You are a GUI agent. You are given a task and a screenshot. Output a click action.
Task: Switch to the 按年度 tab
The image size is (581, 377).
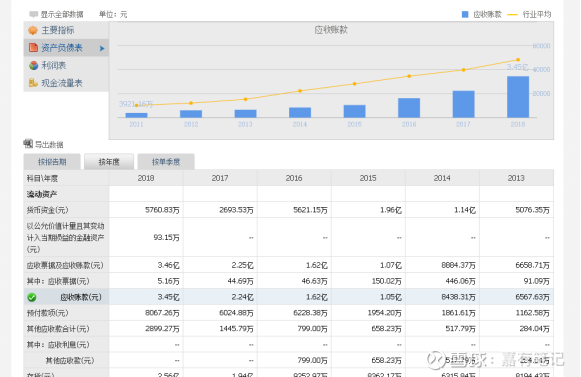(109, 162)
